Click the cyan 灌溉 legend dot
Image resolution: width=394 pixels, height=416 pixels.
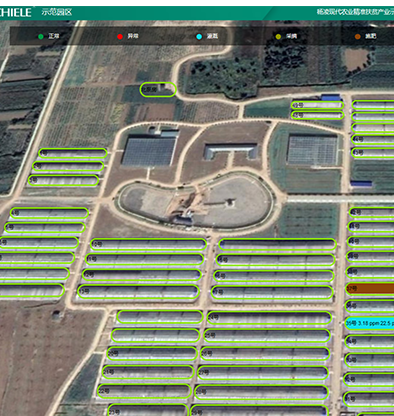pos(199,36)
